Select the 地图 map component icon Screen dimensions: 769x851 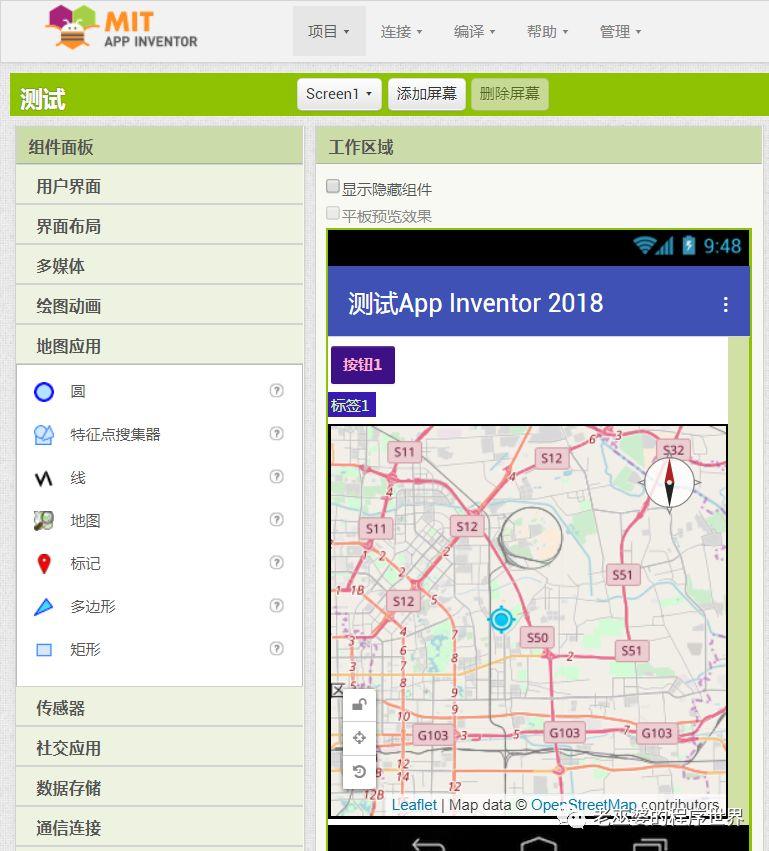click(x=44, y=520)
